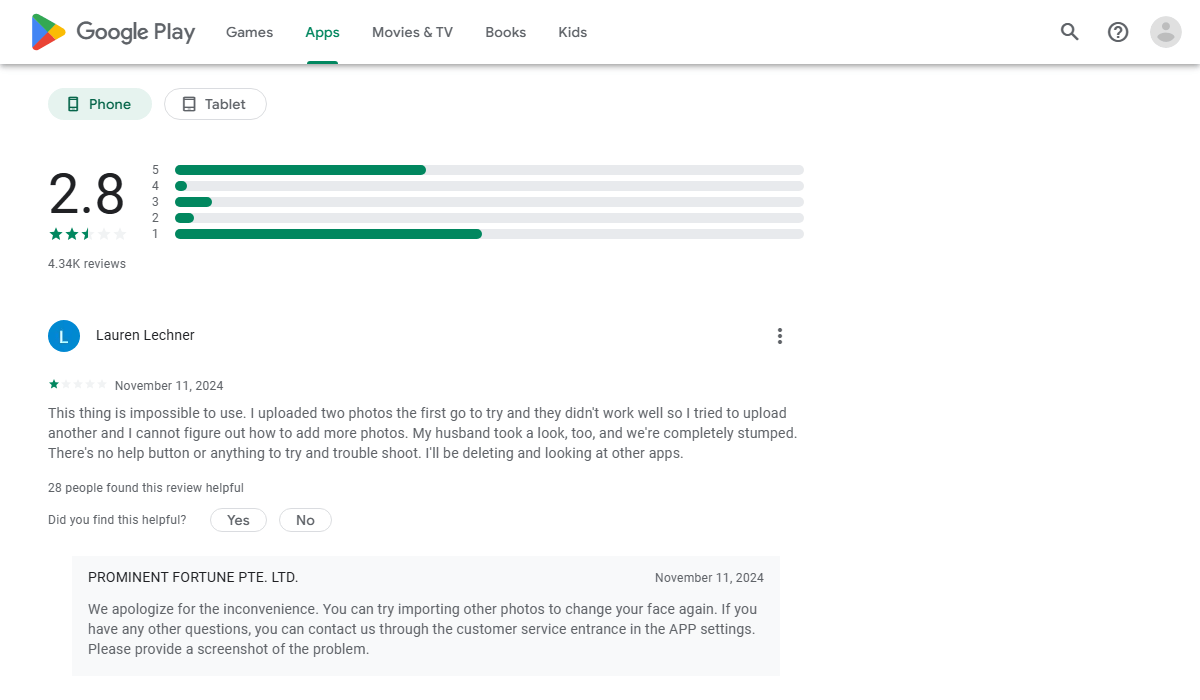Go to the Apps tab
This screenshot has height=700, width=1200.
322,32
